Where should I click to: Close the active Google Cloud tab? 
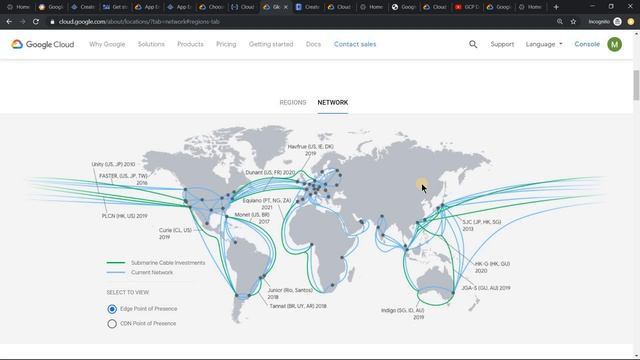[x=286, y=7]
